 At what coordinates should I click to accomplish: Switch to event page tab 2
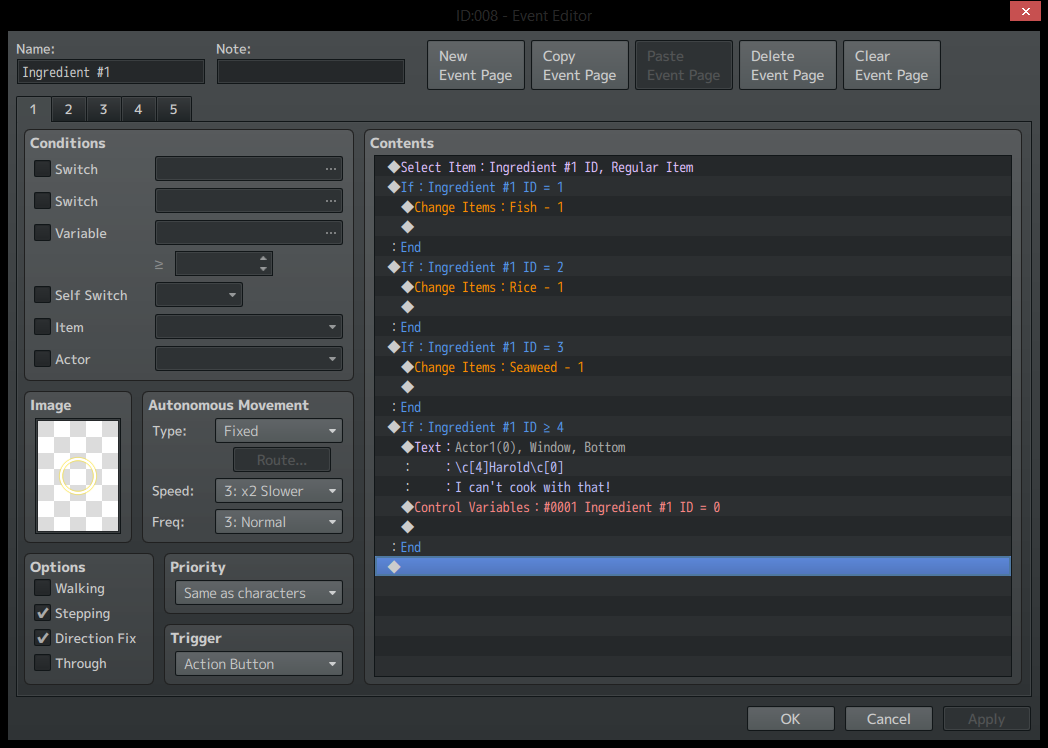pos(68,109)
